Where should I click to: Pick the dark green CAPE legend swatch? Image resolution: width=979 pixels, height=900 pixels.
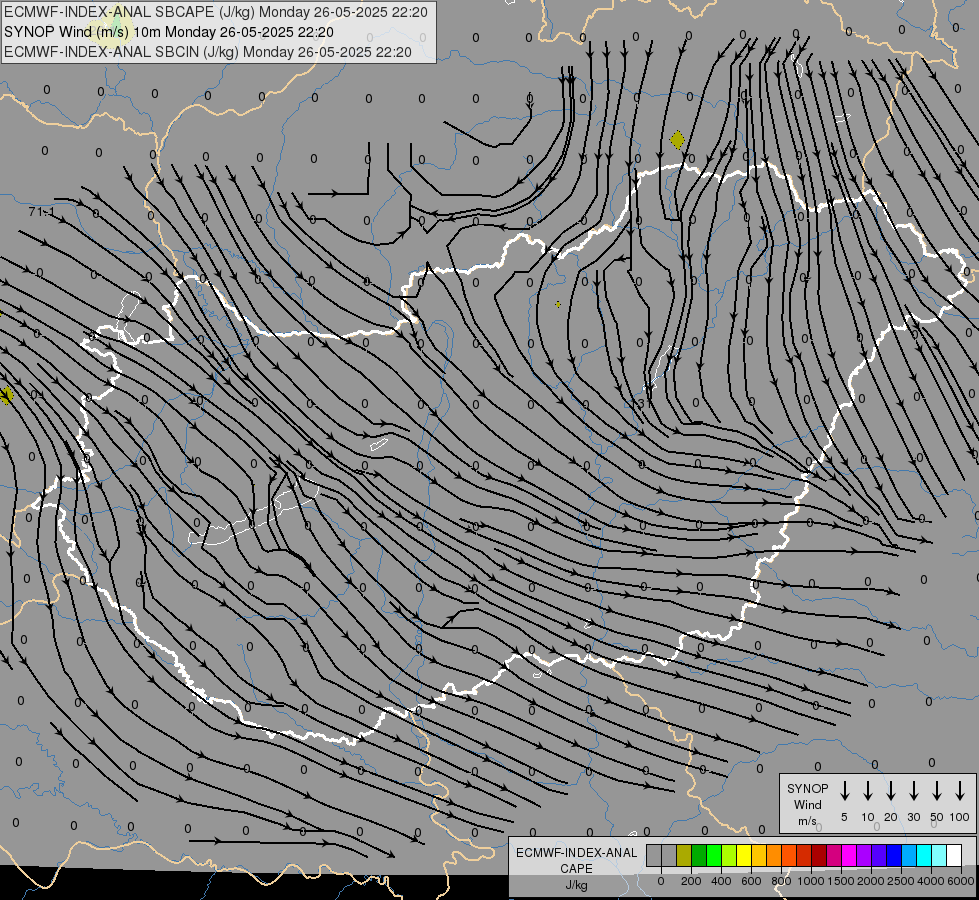pos(699,855)
